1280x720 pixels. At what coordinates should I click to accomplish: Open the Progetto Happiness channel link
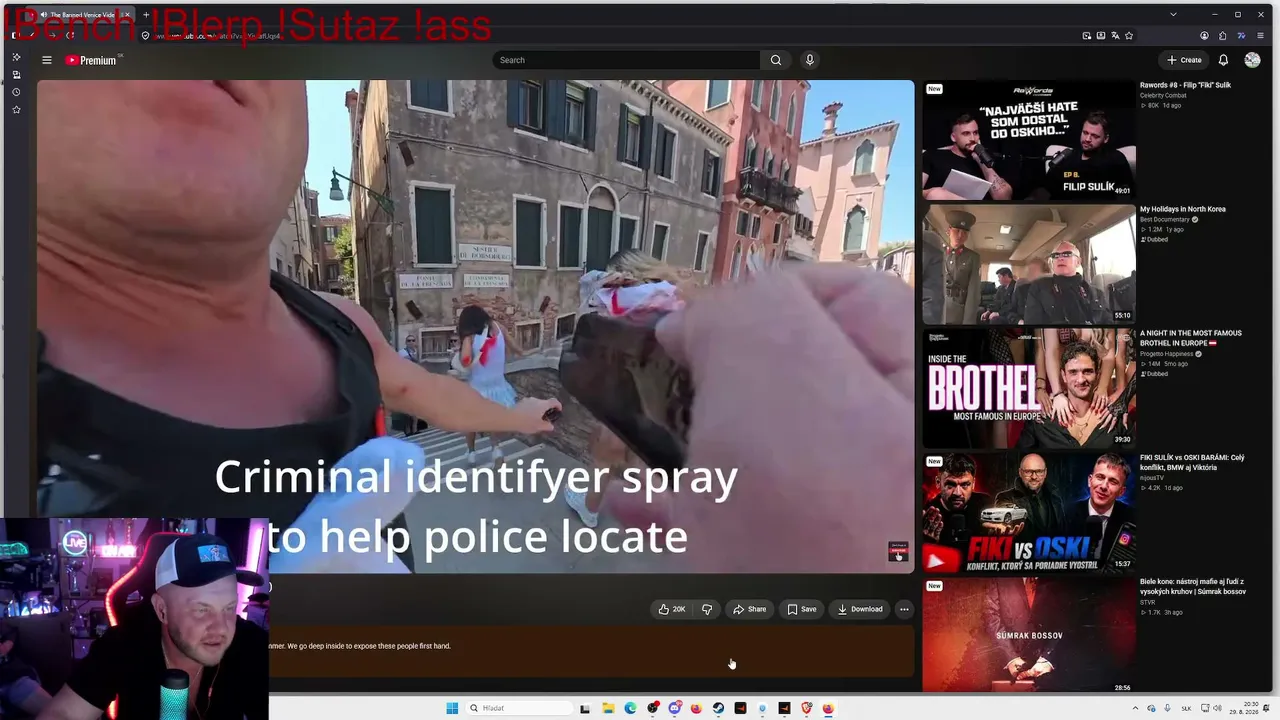pos(1166,354)
